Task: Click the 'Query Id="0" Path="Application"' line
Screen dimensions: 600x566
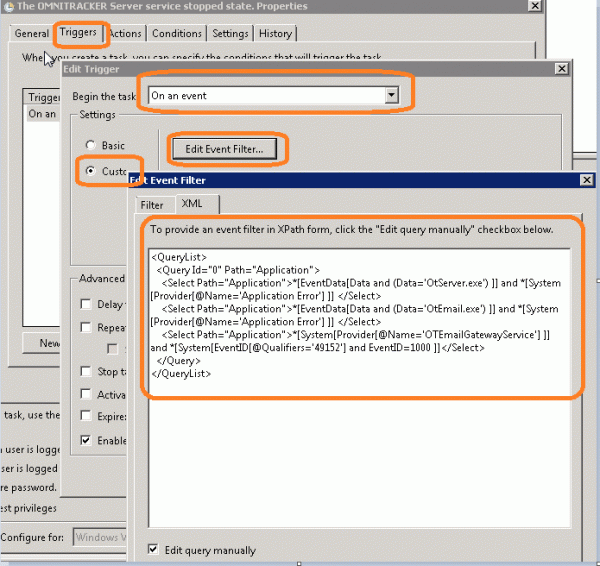Action: point(238,270)
